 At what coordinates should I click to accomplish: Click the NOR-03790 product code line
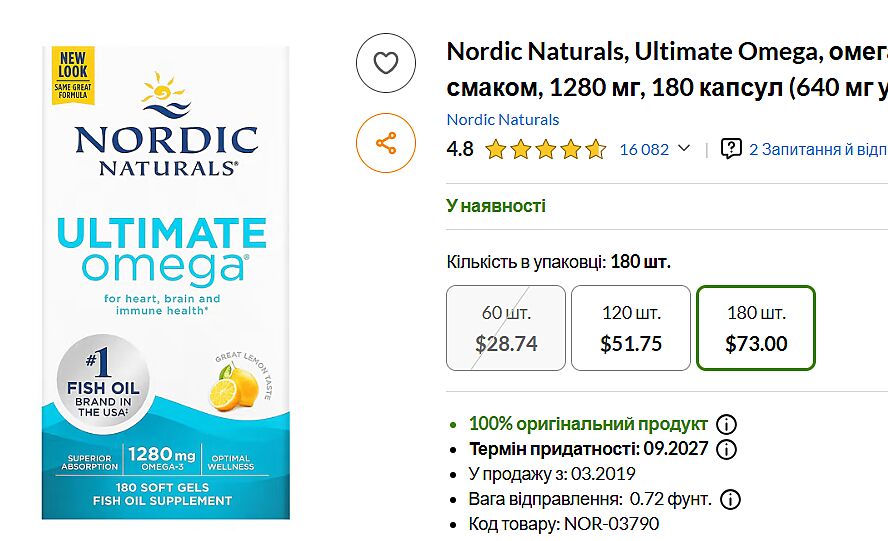(564, 524)
